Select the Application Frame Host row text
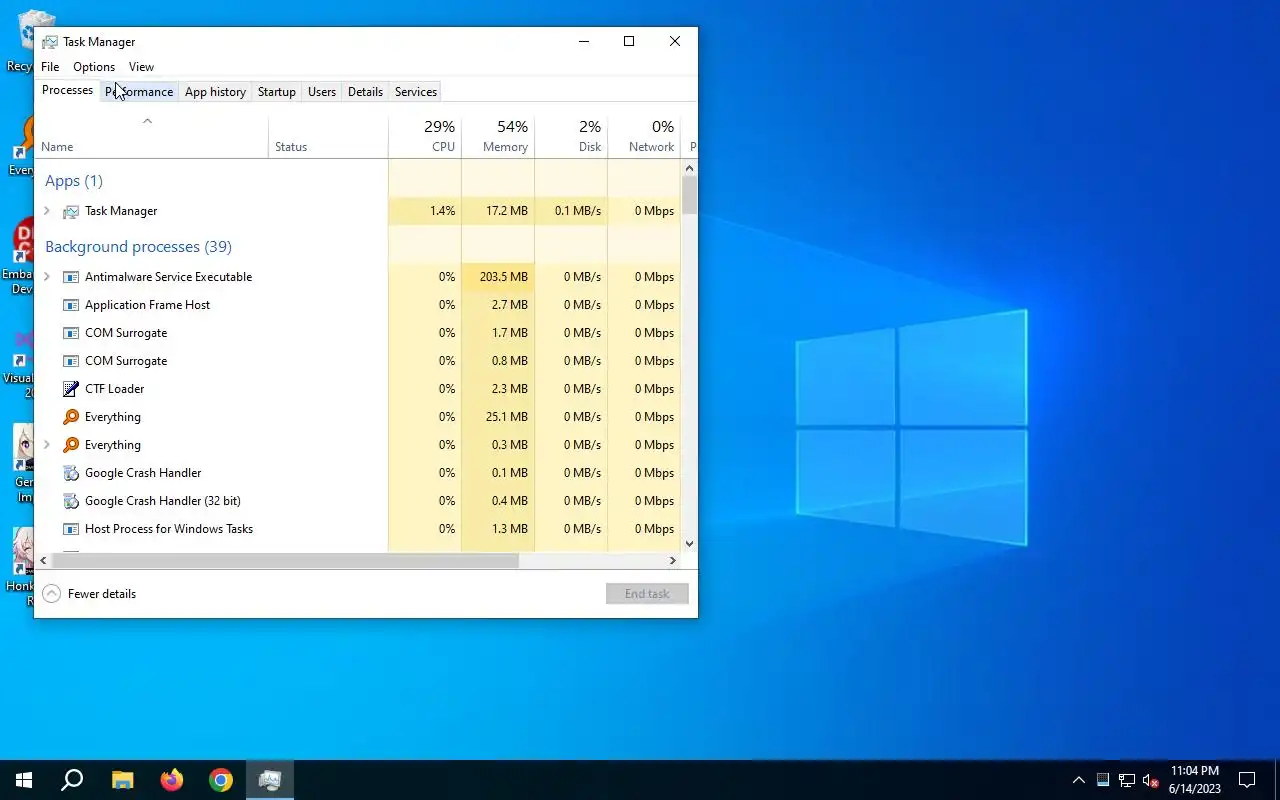Screen dimensions: 1280x800 point(147,305)
